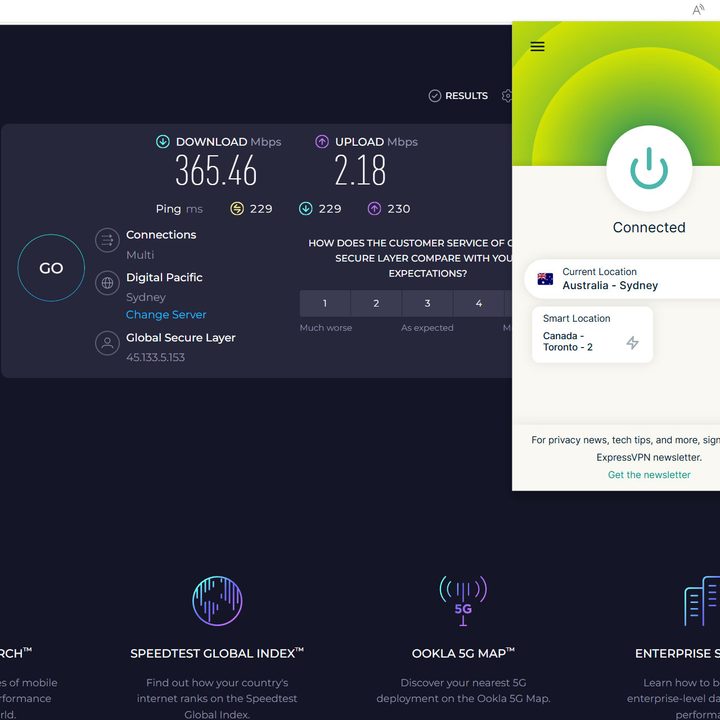The width and height of the screenshot is (720, 720).
Task: Select Smart Location Canada - Toronto - 2
Action: (592, 335)
